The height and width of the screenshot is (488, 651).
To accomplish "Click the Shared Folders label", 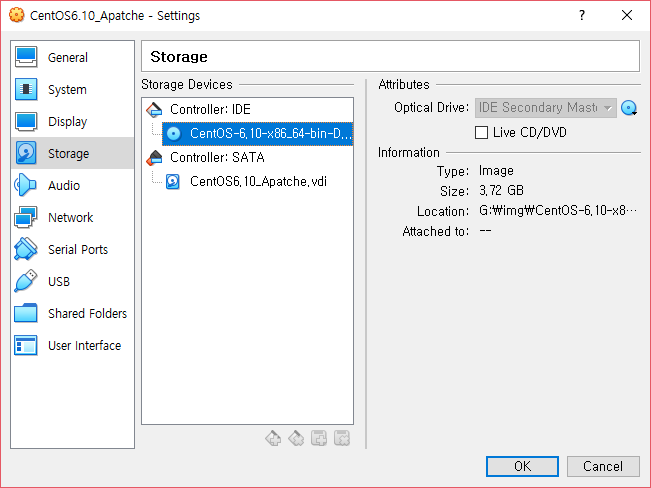I will tap(87, 314).
